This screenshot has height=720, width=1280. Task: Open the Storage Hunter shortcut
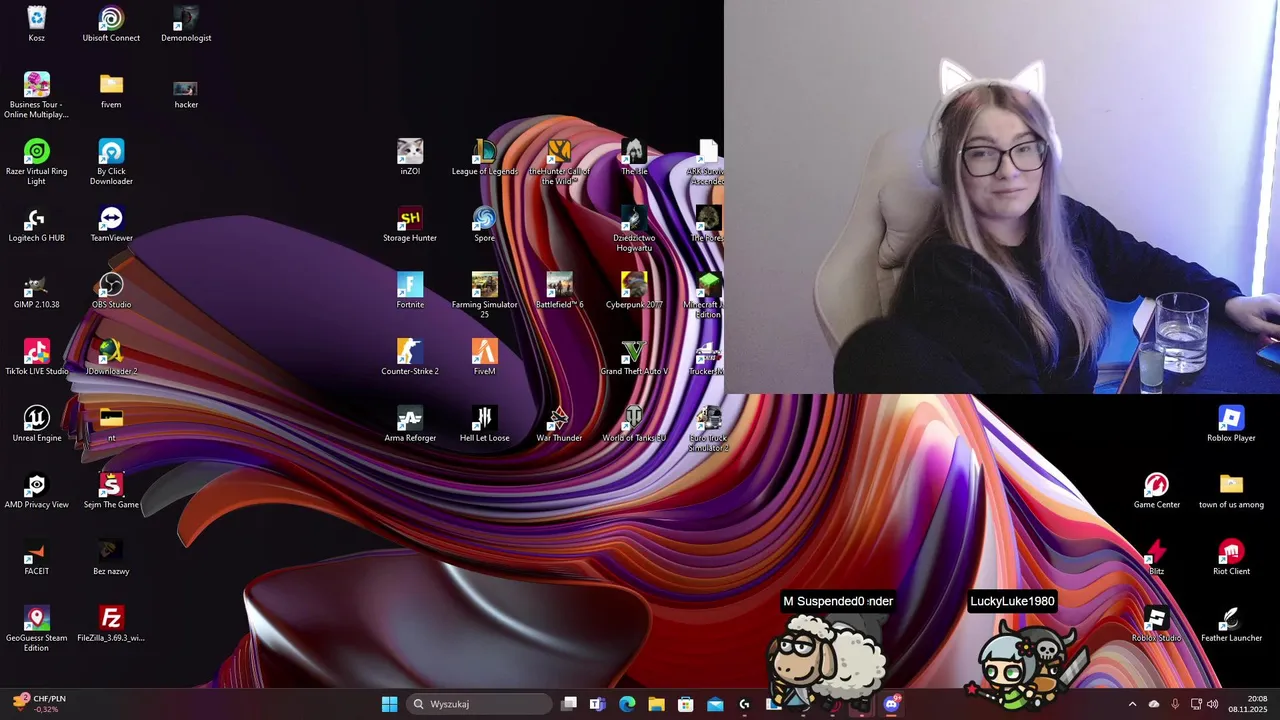(410, 224)
